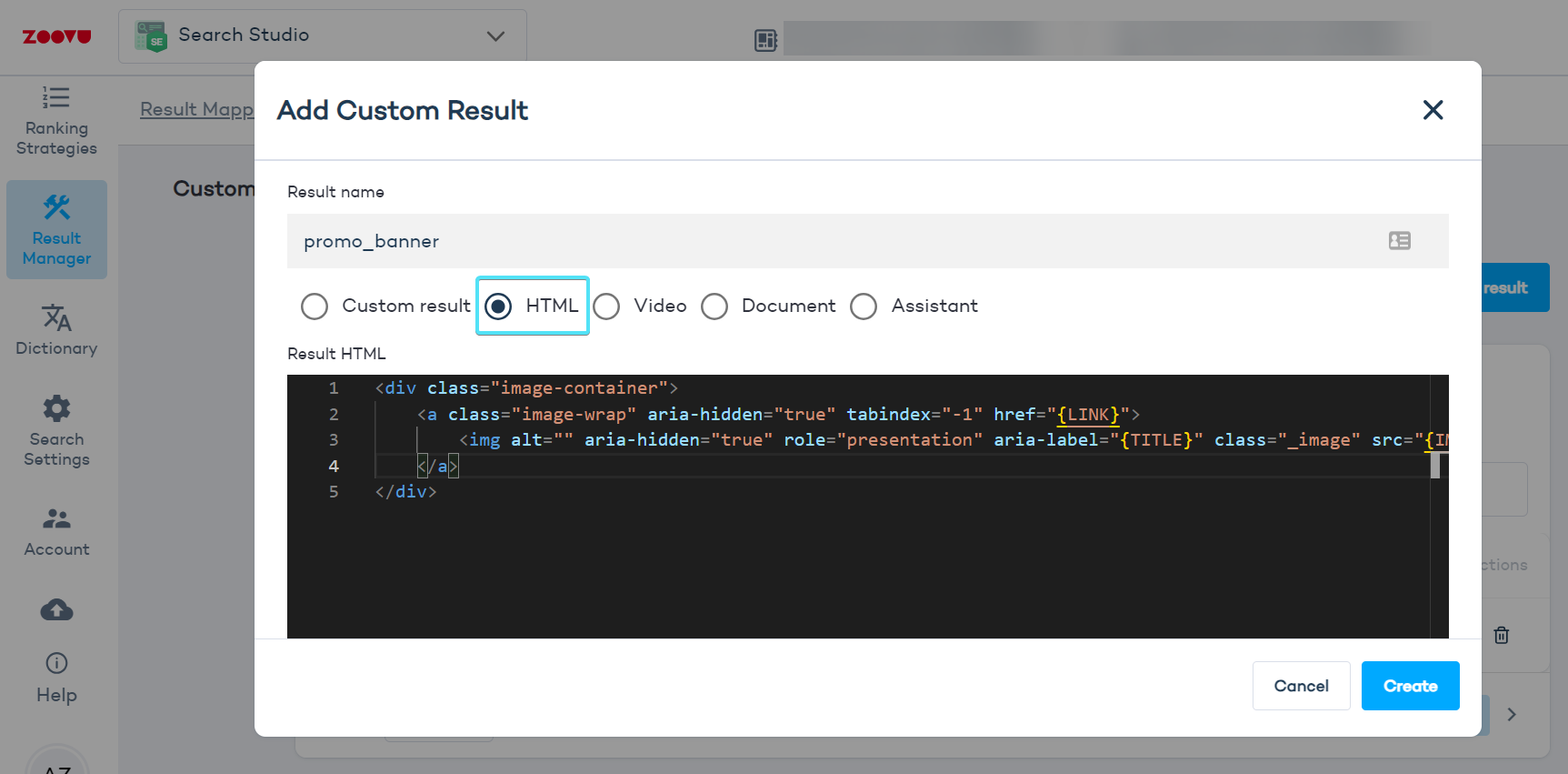
Task: Go to the Dictionary section
Action: (x=56, y=330)
